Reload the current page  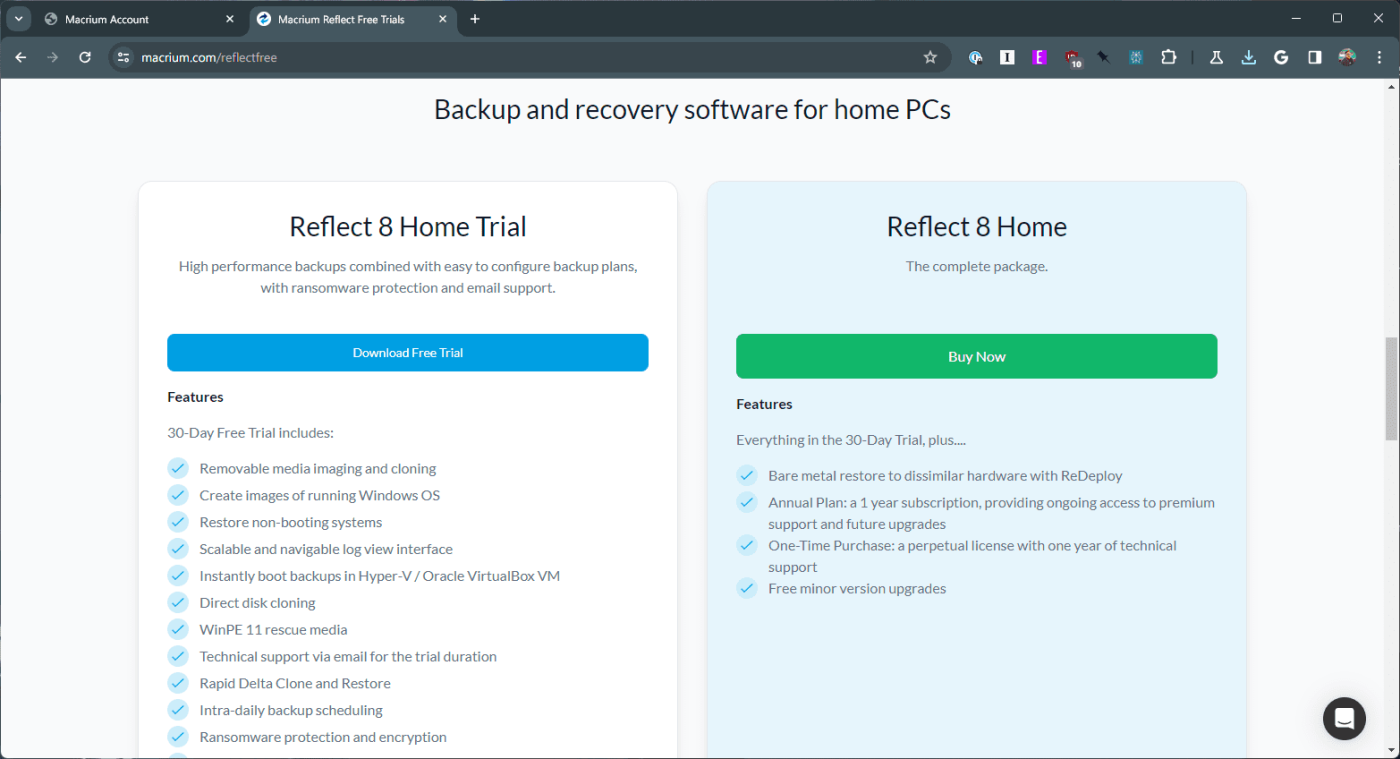(x=85, y=58)
